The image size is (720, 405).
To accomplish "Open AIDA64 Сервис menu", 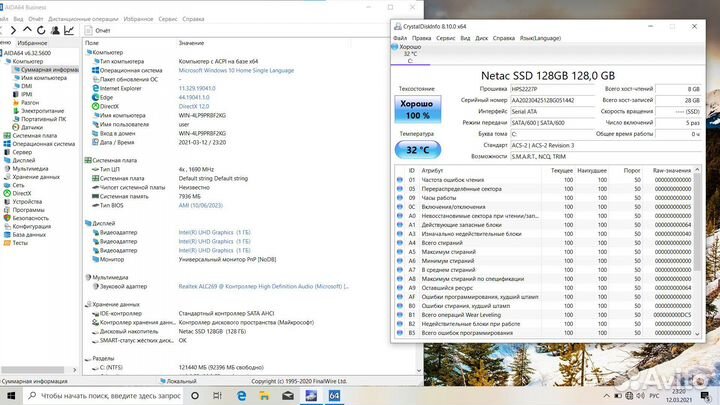I will coord(168,19).
